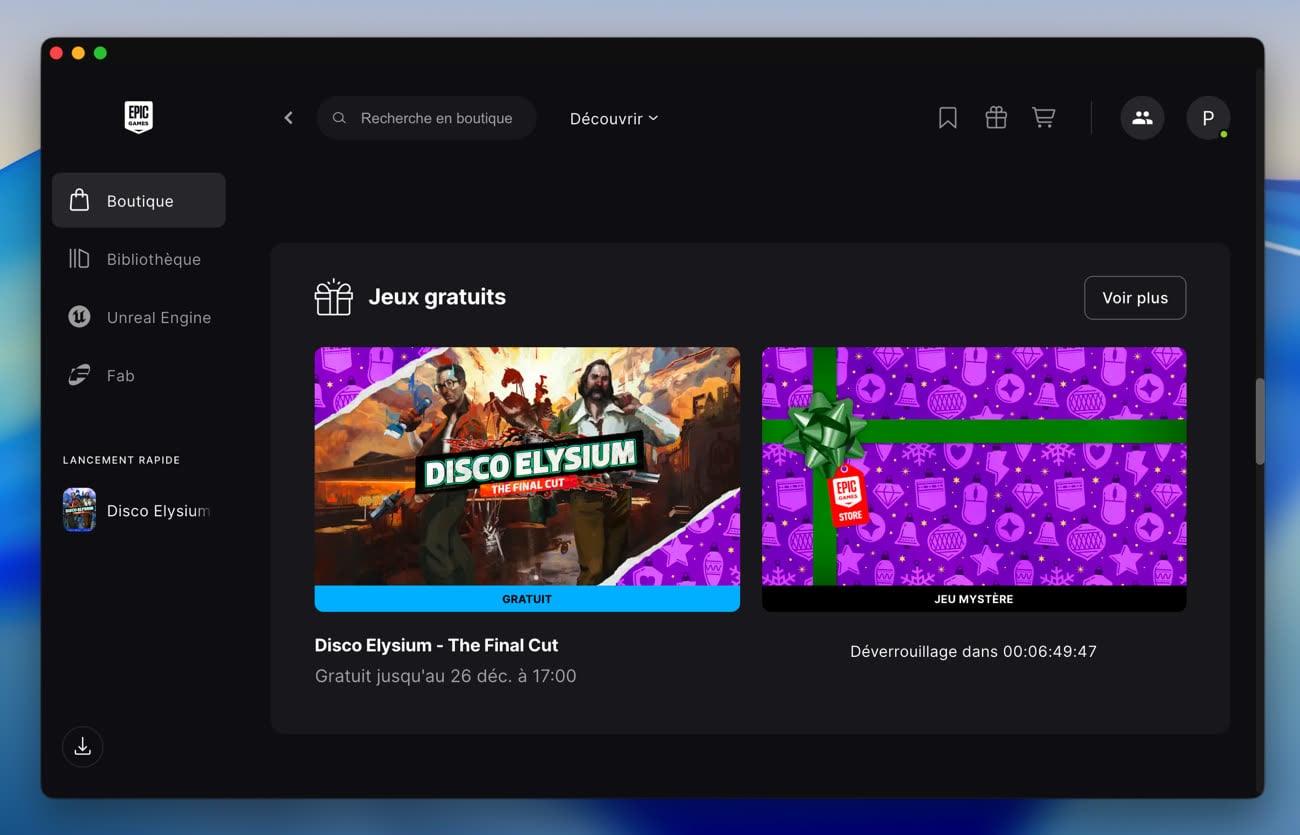Click the mystery game gift thumbnail
The image size is (1300, 835).
(x=973, y=466)
